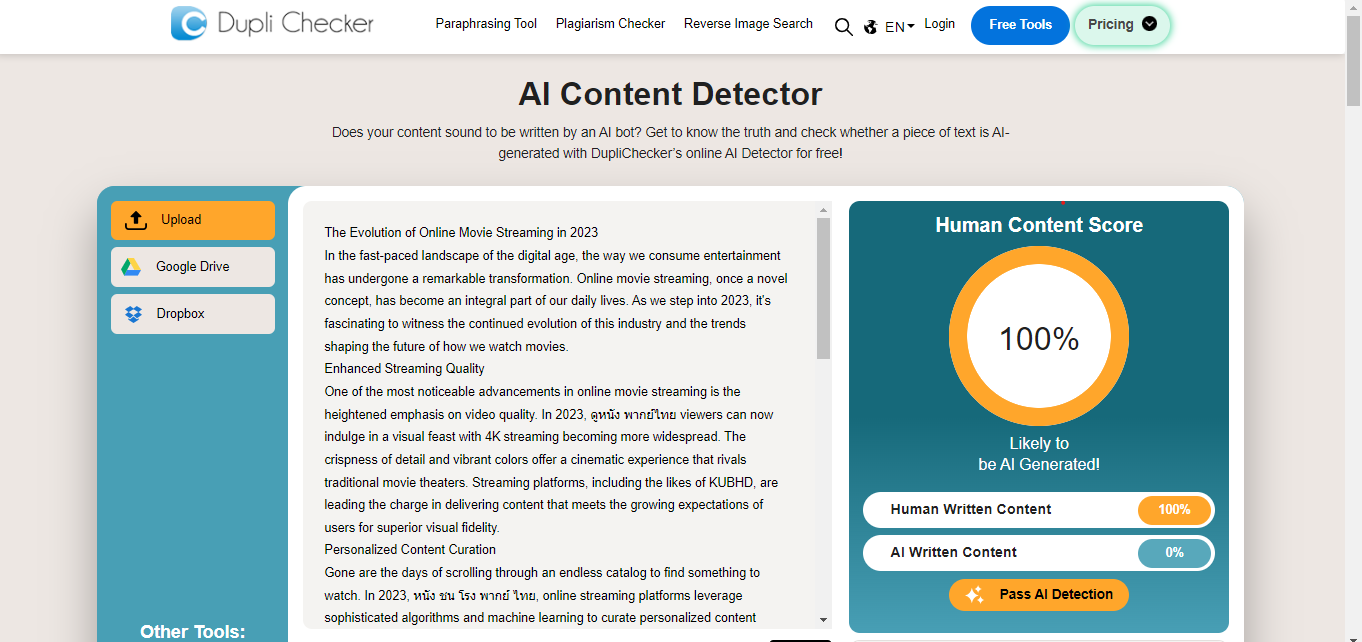Click the upload arrow icon
The height and width of the screenshot is (642, 1362).
[136, 220]
